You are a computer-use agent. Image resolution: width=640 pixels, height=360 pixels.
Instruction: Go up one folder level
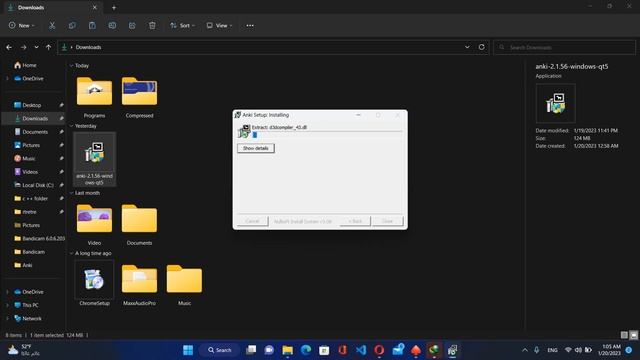(x=49, y=47)
